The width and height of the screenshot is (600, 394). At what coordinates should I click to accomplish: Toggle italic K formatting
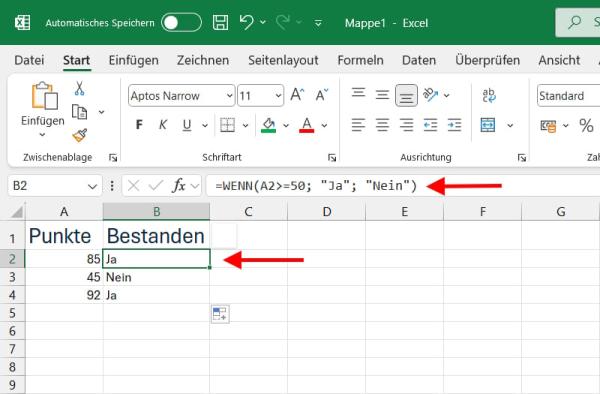pos(163,125)
